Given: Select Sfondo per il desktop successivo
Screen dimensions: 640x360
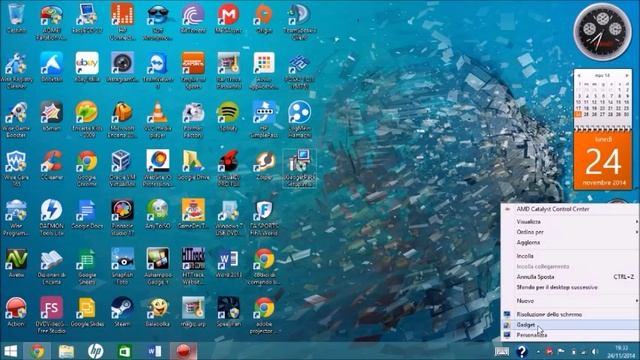Looking at the screenshot, I should click(x=570, y=287).
